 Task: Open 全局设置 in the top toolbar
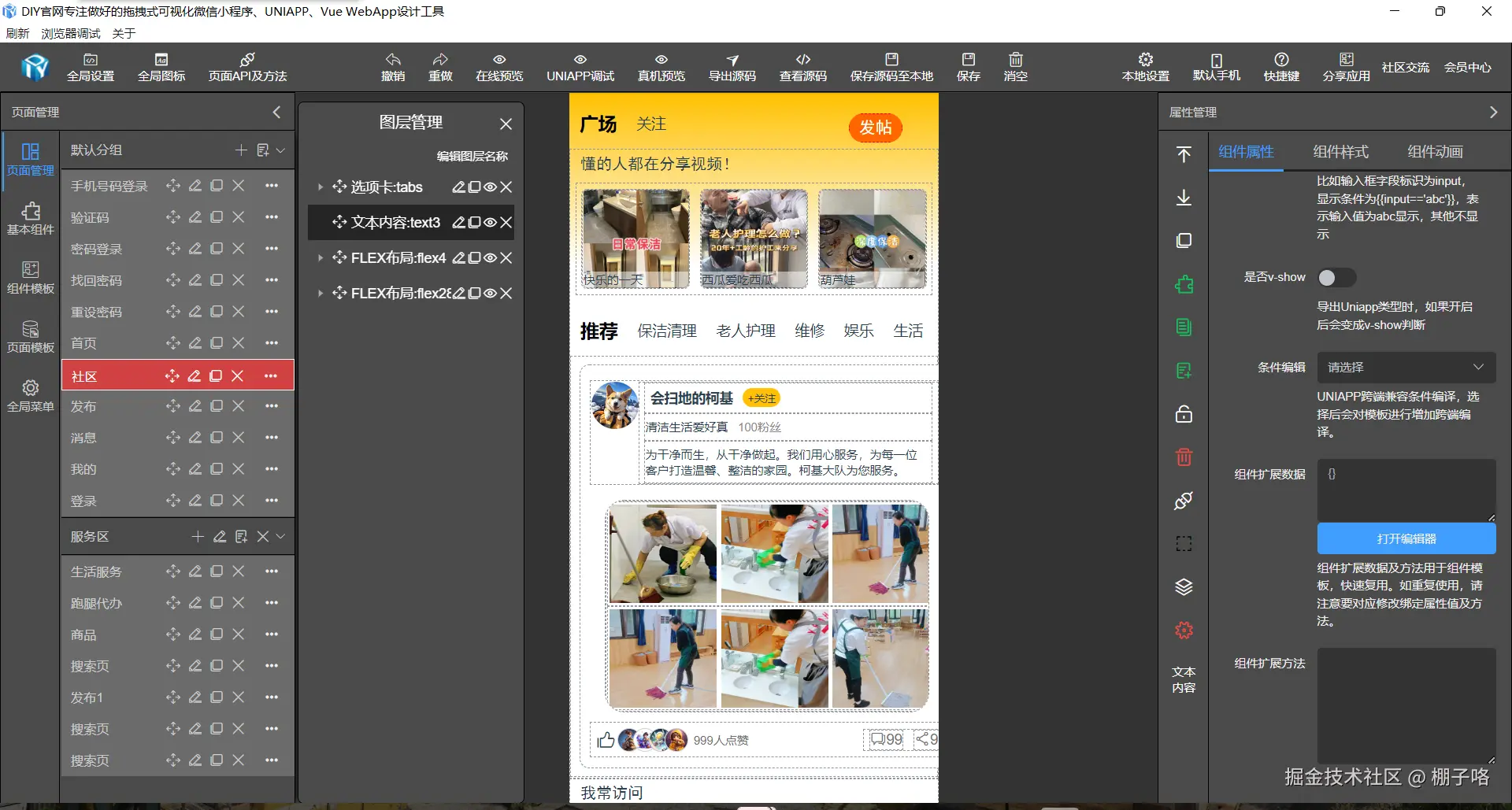coord(91,67)
